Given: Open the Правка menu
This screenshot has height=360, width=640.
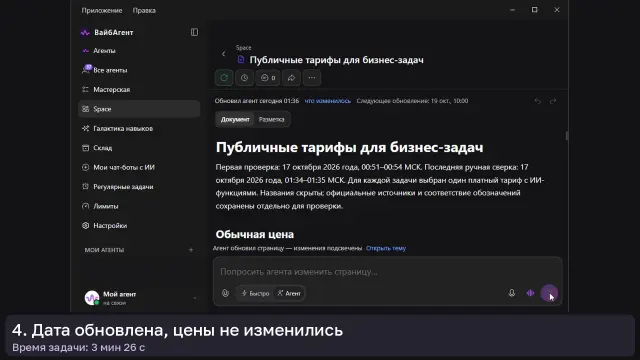Looking at the screenshot, I should (144, 10).
